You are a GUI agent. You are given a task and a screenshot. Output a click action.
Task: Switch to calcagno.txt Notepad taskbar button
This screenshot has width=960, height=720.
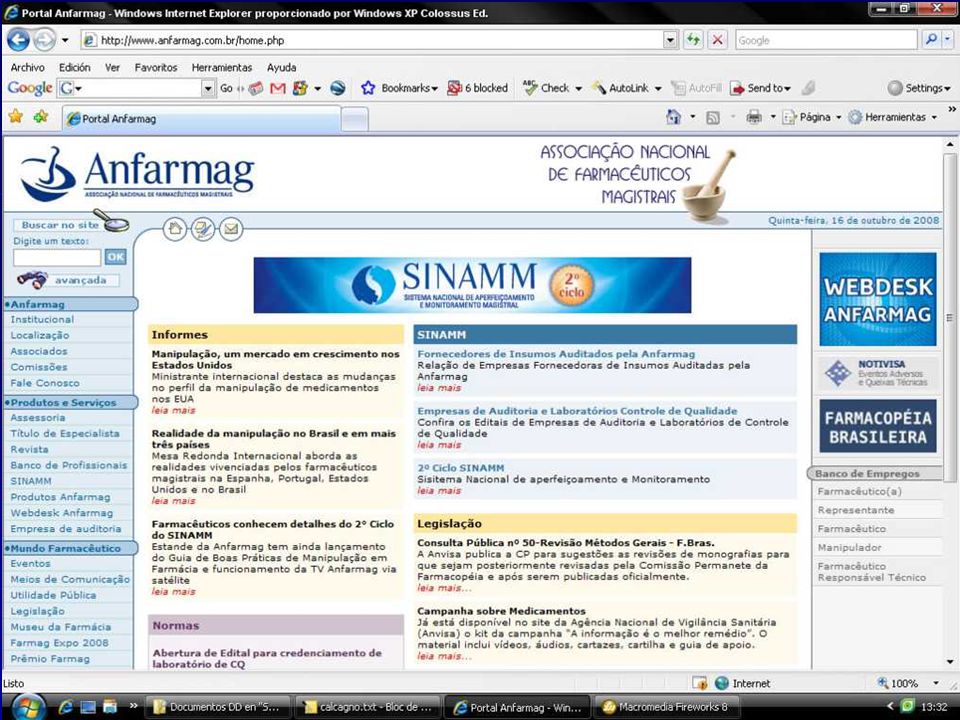coord(369,707)
